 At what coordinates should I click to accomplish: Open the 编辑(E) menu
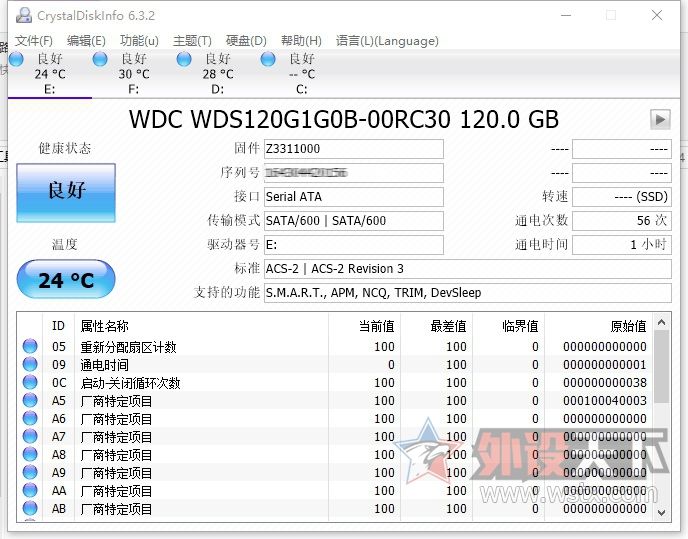coord(86,41)
